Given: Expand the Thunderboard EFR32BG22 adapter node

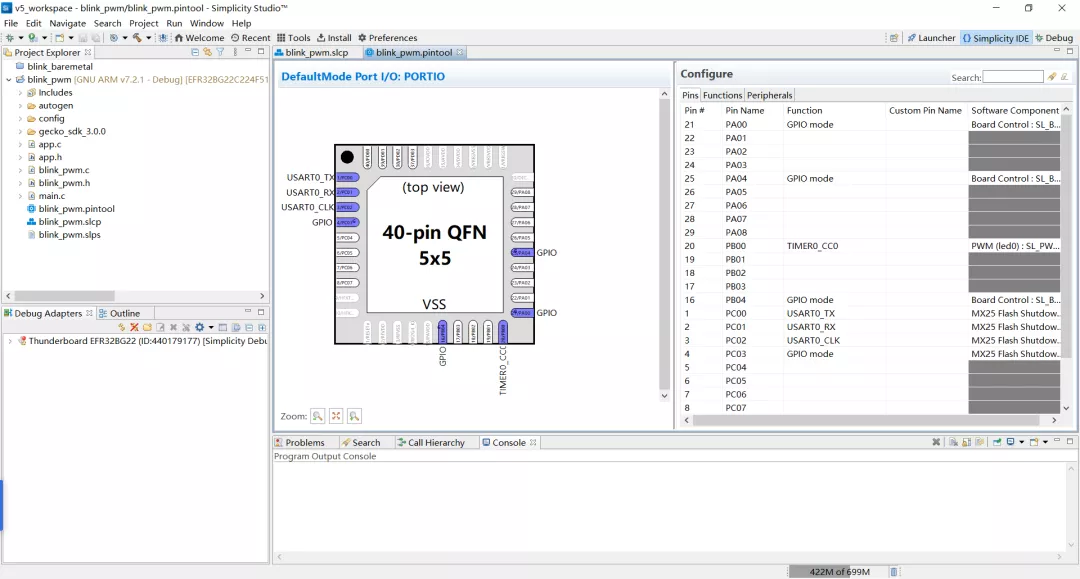Looking at the screenshot, I should tap(10, 341).
